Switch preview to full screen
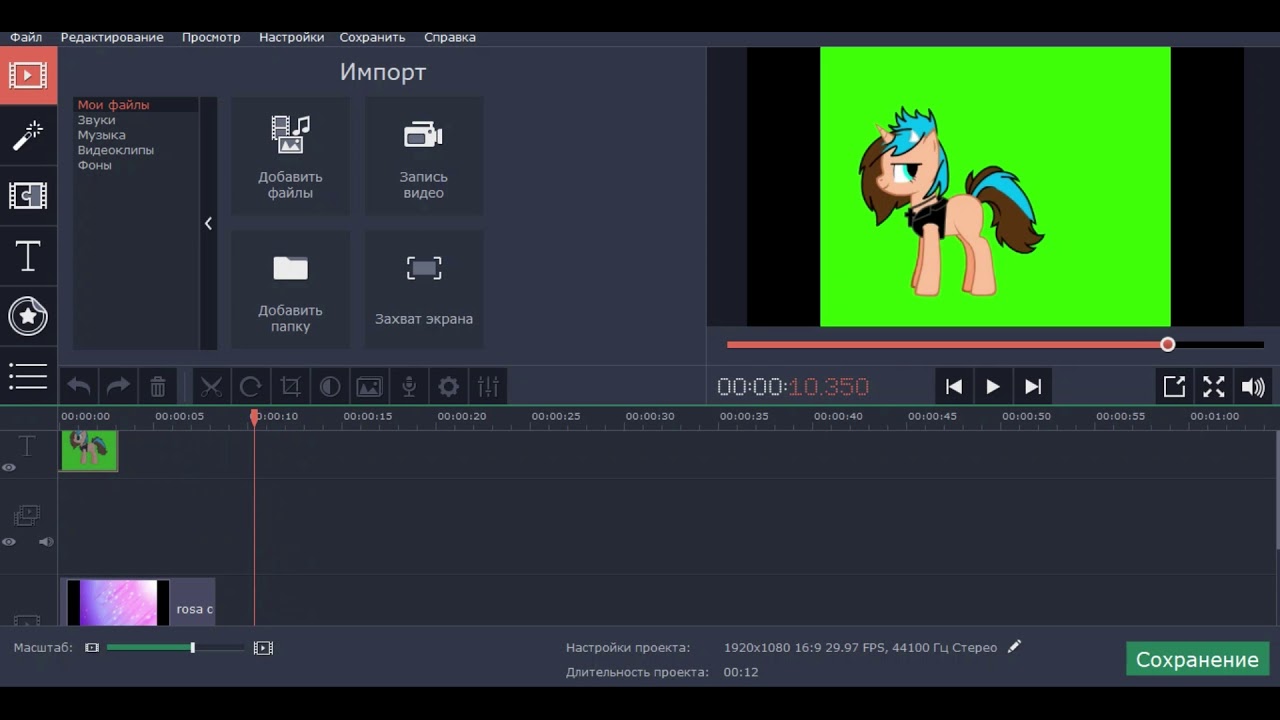 [x=1214, y=386]
